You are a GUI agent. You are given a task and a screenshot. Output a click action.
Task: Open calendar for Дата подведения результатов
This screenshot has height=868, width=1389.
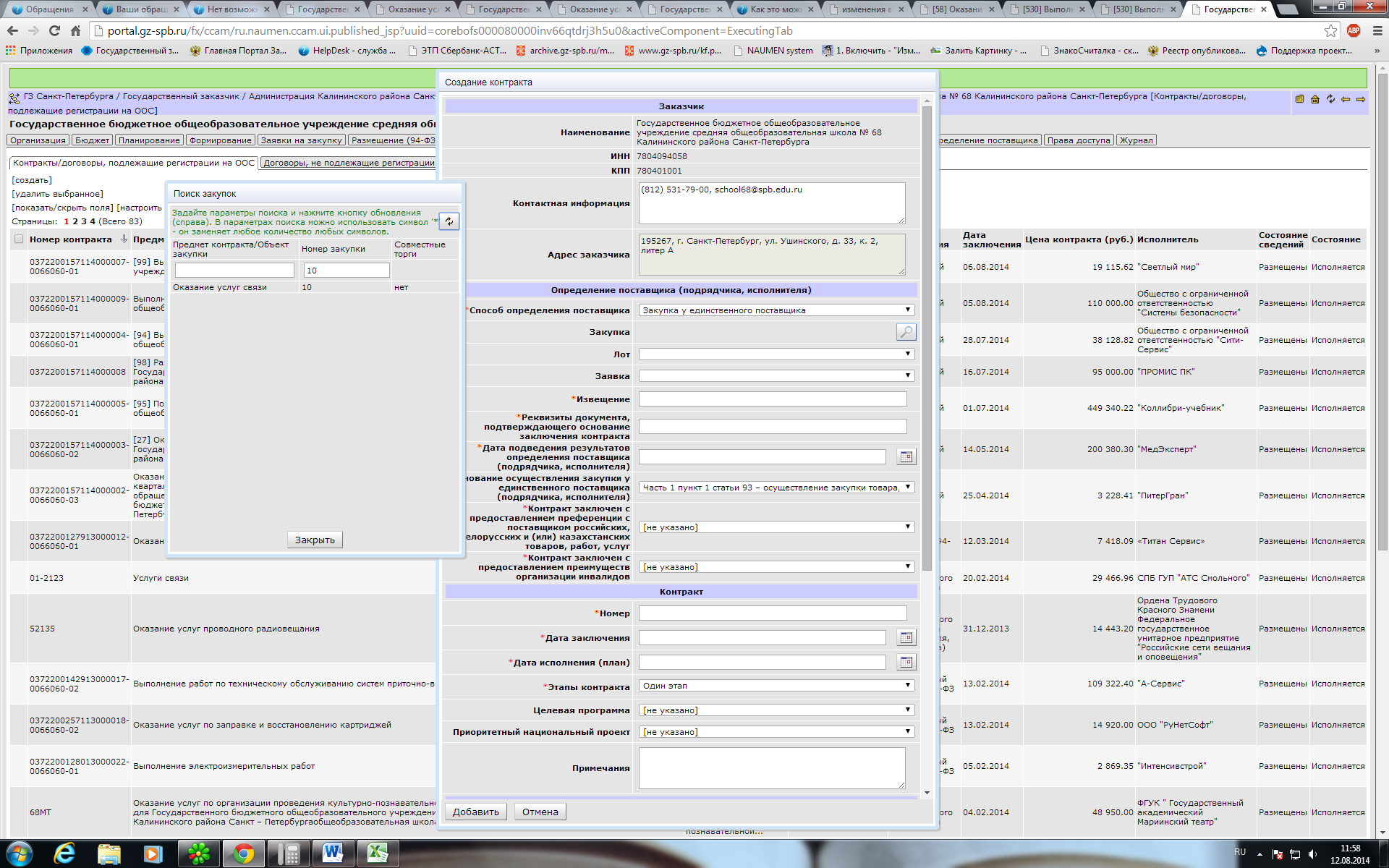coord(906,456)
